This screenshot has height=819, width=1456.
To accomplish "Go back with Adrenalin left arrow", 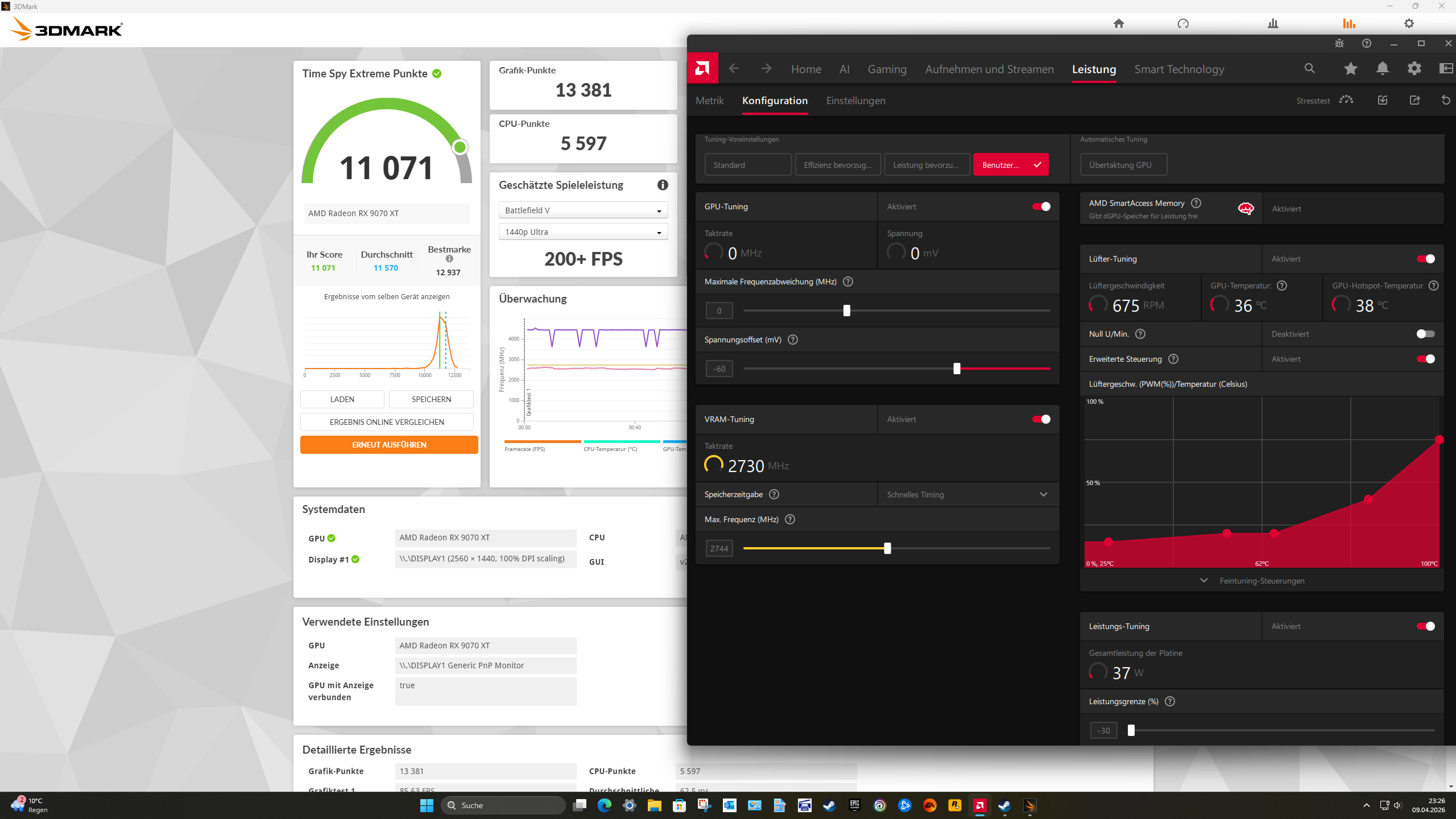I will pos(734,69).
